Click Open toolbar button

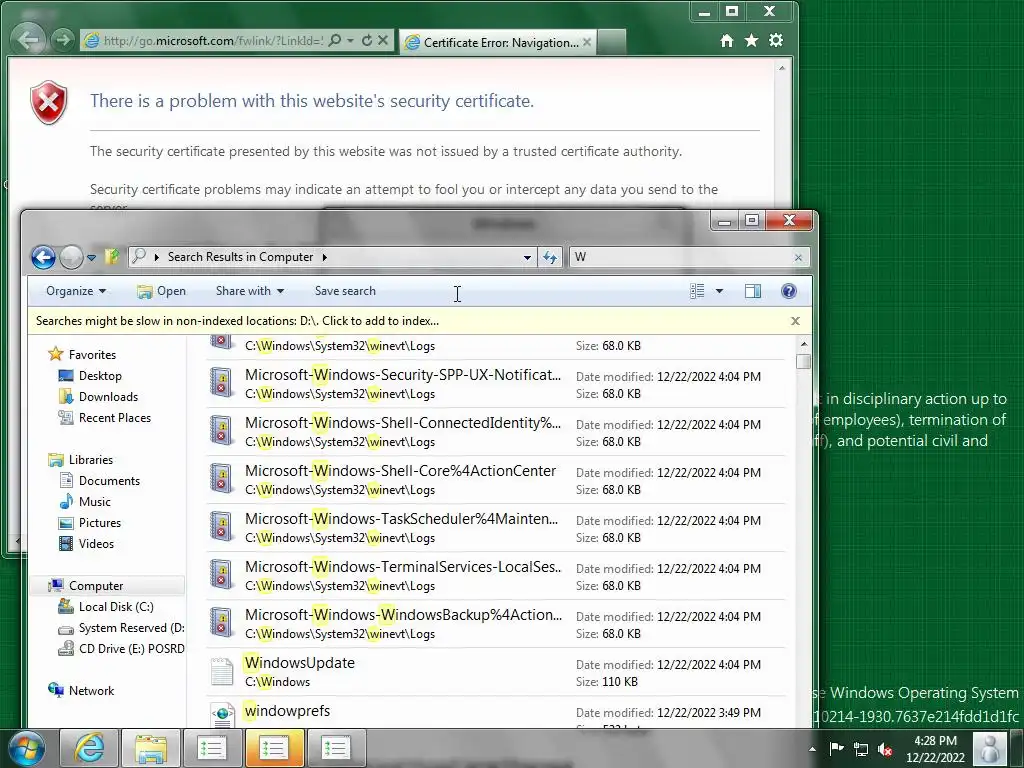161,291
